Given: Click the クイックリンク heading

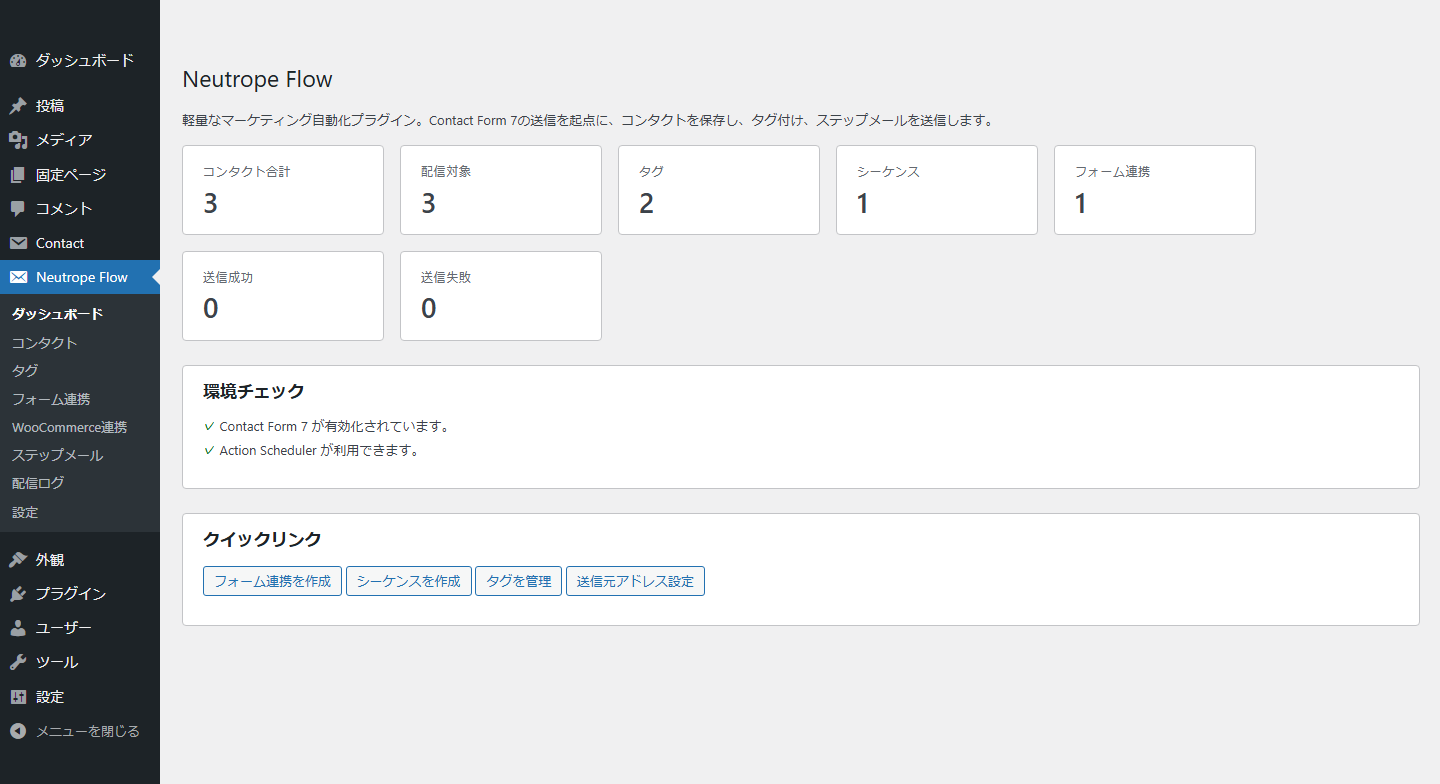Looking at the screenshot, I should tap(262, 539).
